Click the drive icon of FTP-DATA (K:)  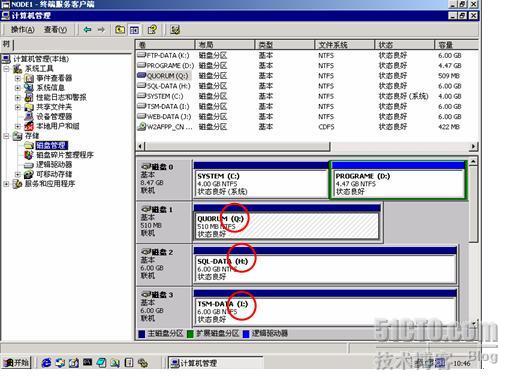pyautogui.click(x=142, y=55)
